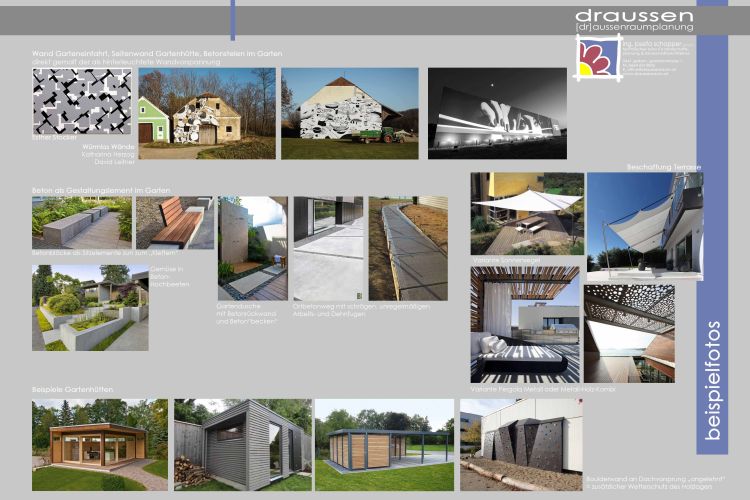Image resolution: width=750 pixels, height=500 pixels.
Task: Click the night-lit wall black-and-white photo
Action: pyautogui.click(x=496, y=114)
